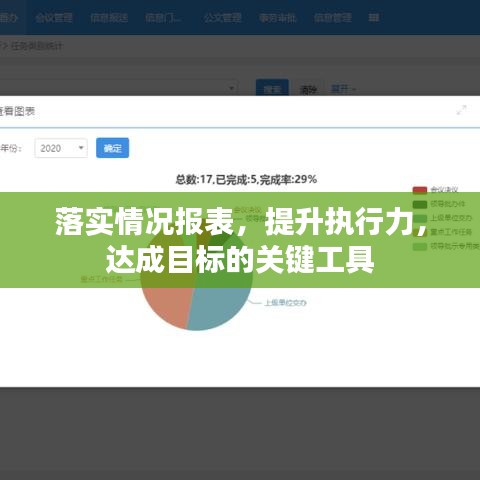Viewport: 480px width, 480px height.
Task: Open the 会议管理 navigation tab
Action: point(54,17)
